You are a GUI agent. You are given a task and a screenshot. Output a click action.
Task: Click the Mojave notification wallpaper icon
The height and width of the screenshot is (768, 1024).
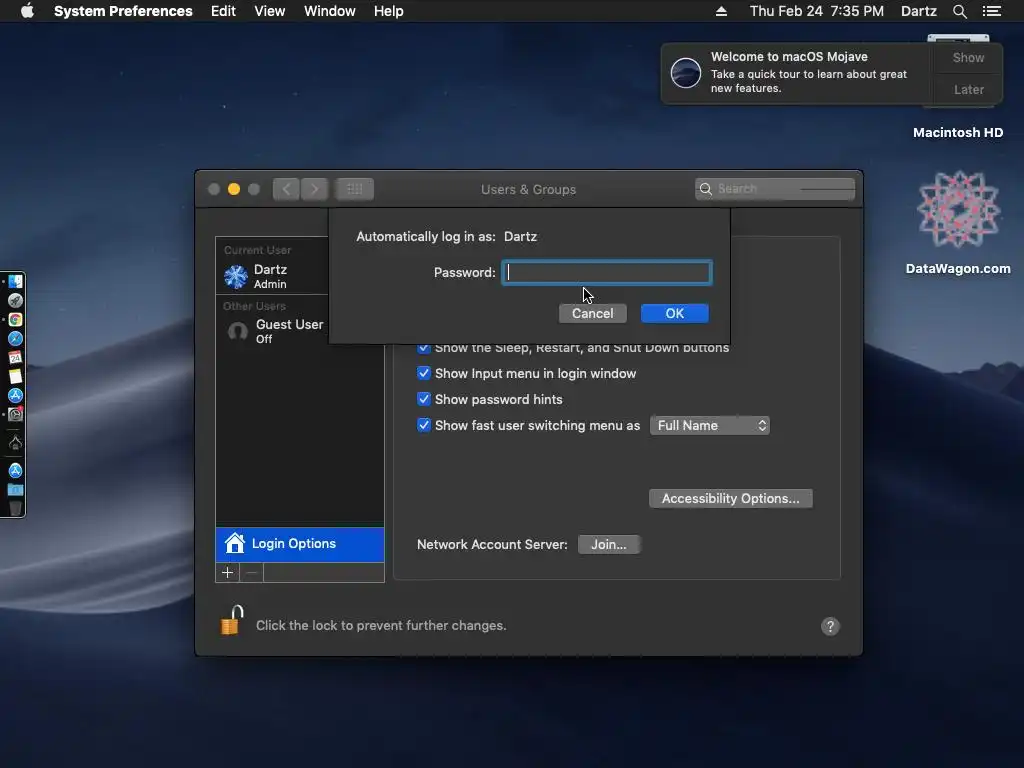(x=686, y=72)
